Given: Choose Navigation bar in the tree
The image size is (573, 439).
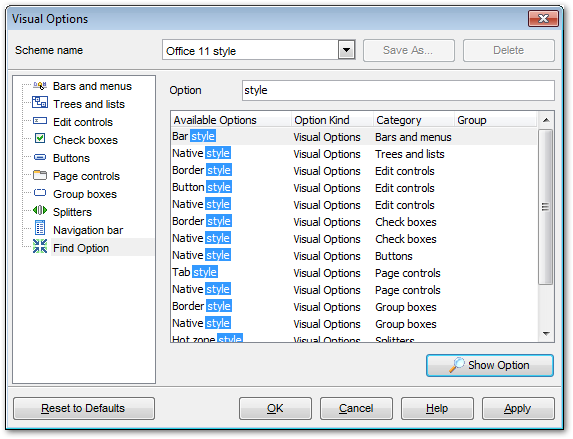Looking at the screenshot, I should (88, 230).
